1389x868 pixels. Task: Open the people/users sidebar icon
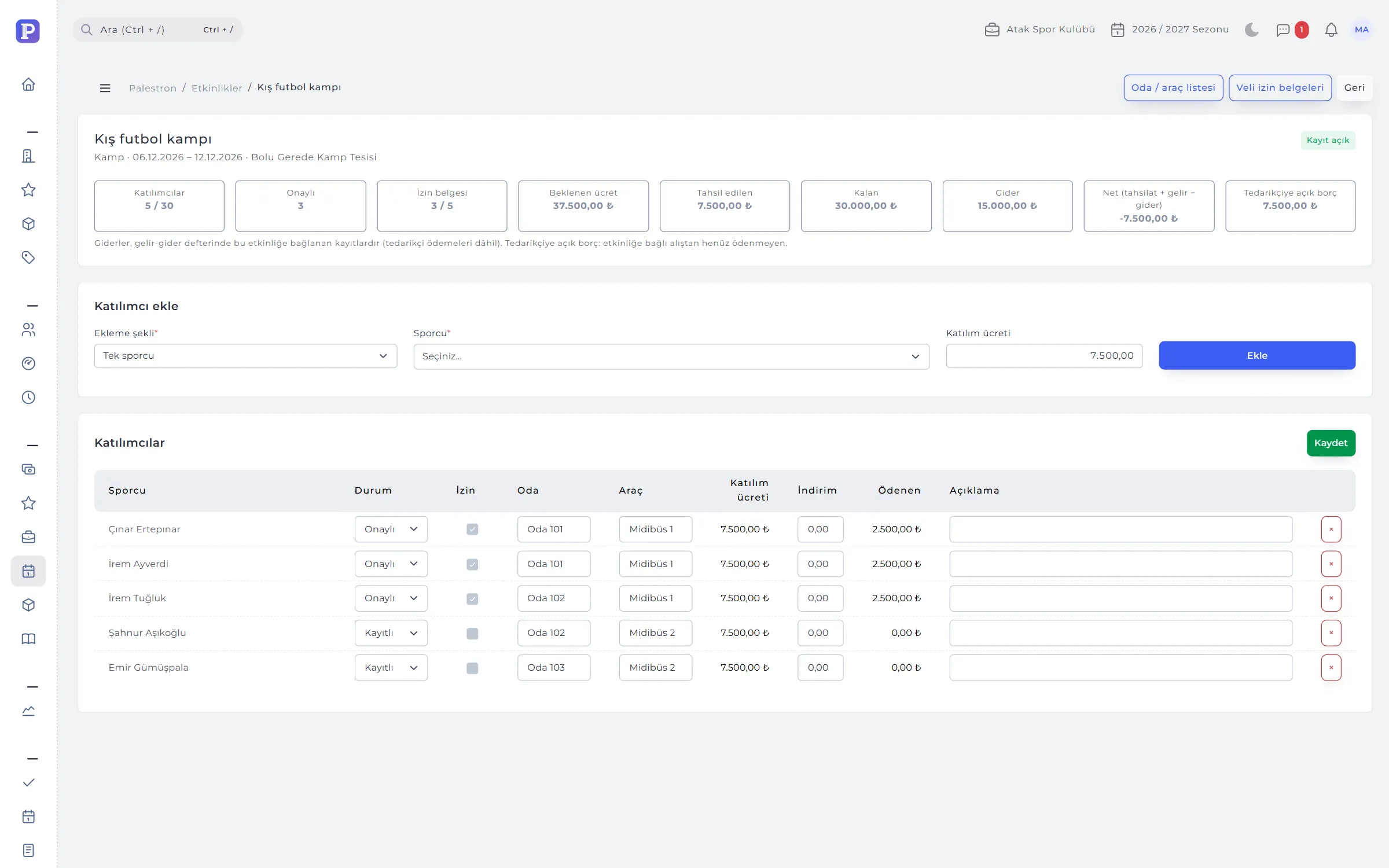(x=28, y=330)
